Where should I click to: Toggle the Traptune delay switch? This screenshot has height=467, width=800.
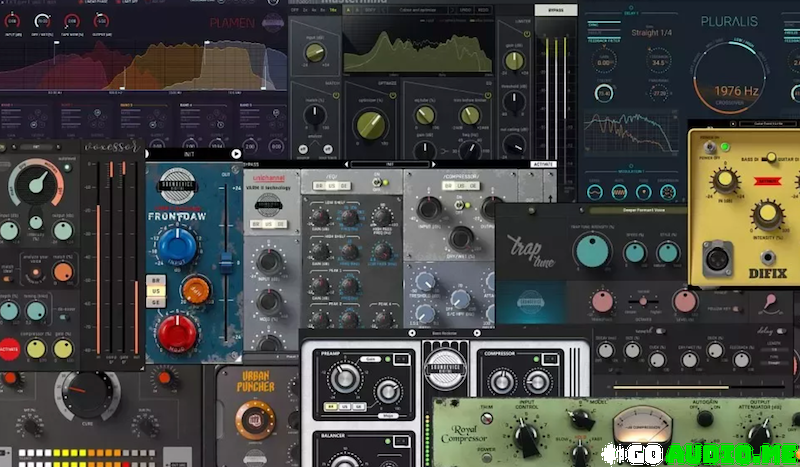point(781,331)
